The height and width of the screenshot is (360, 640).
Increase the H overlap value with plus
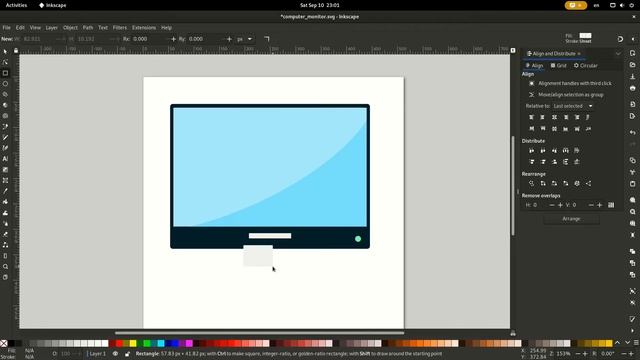point(560,205)
